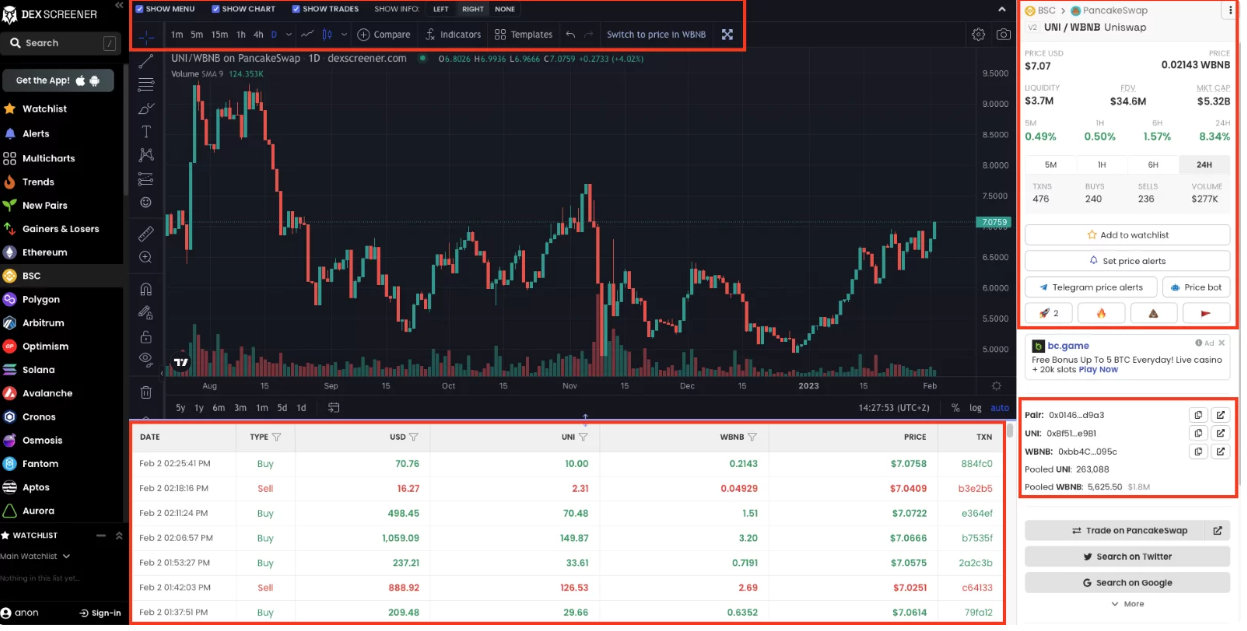The image size is (1247, 631).
Task: Open chart settings gear icon
Action: click(x=978, y=35)
